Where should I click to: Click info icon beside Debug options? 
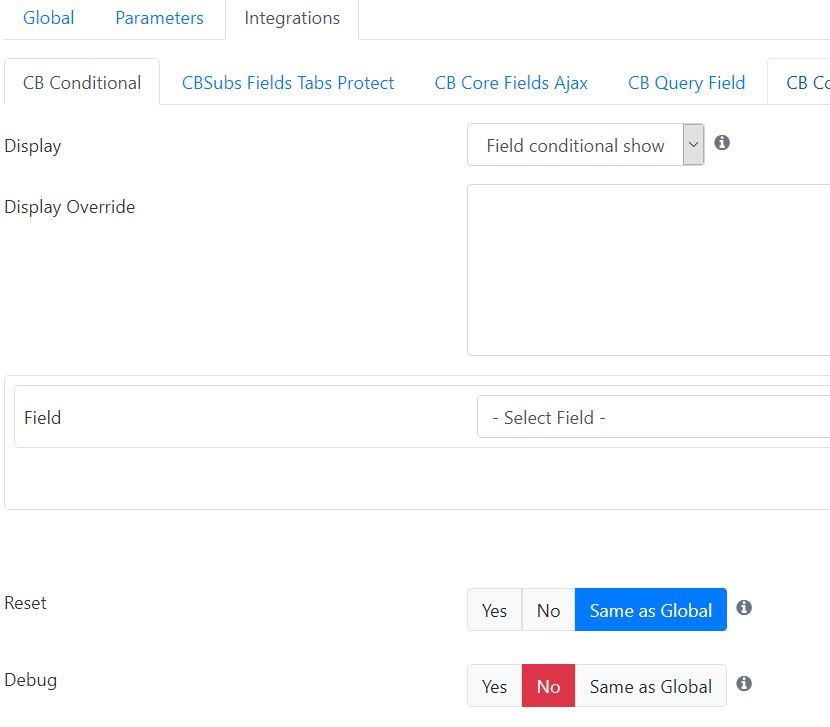coord(744,684)
